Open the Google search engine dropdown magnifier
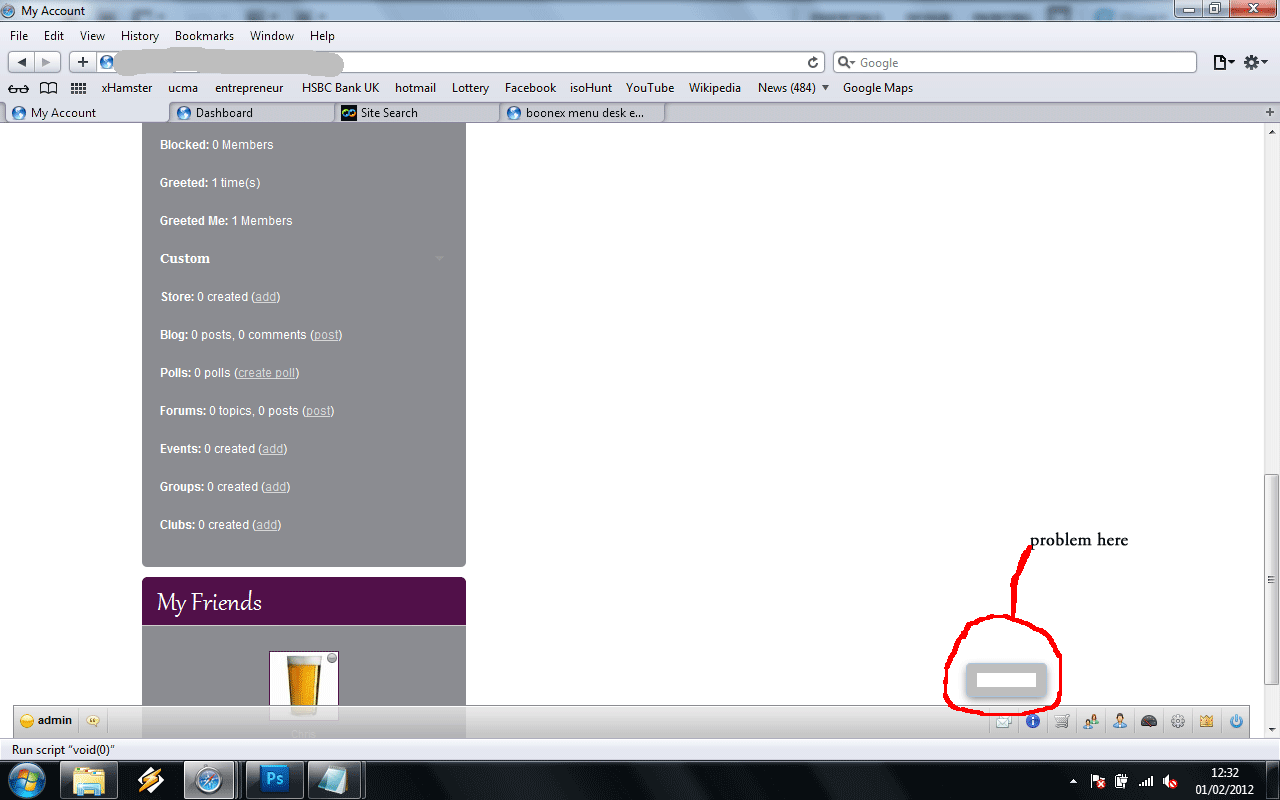 pos(846,62)
